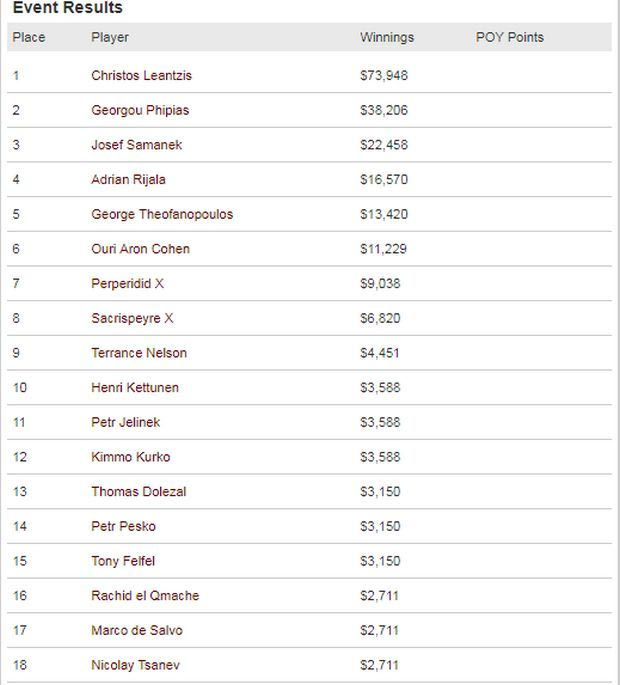
Task: Open Henri Kettunen's player link
Action: 135,388
